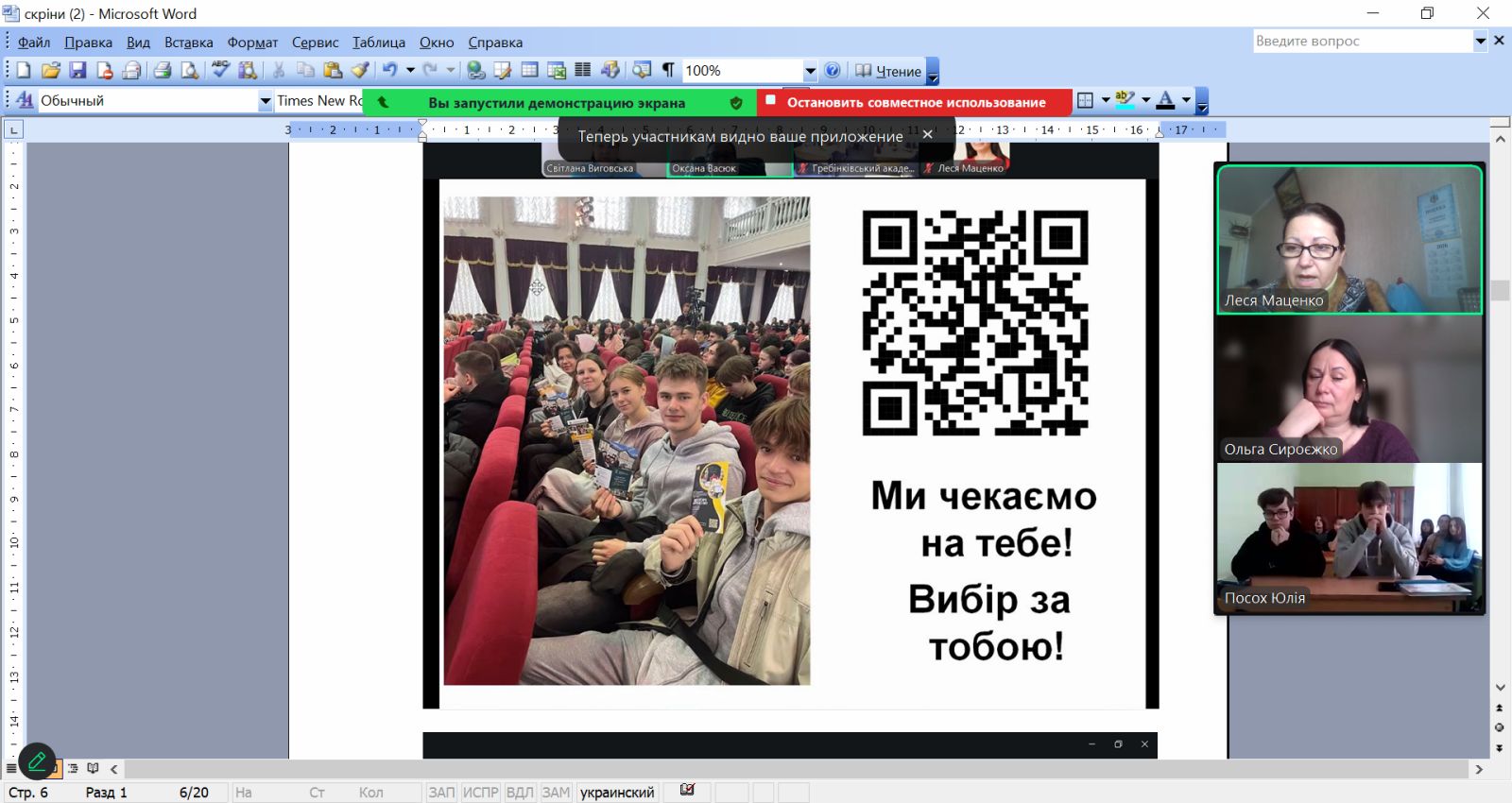The image size is (1512, 803).
Task: Expand the font color dropdown arrow
Action: tap(1186, 100)
